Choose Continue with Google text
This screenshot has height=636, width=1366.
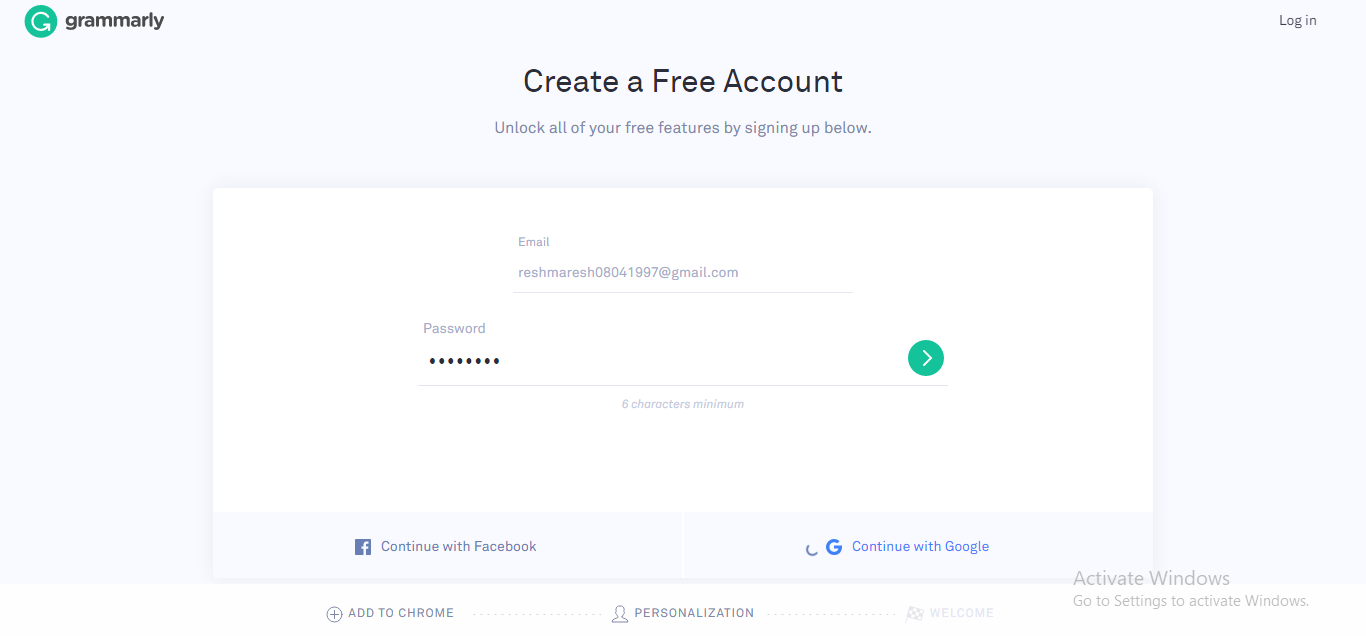pos(920,547)
